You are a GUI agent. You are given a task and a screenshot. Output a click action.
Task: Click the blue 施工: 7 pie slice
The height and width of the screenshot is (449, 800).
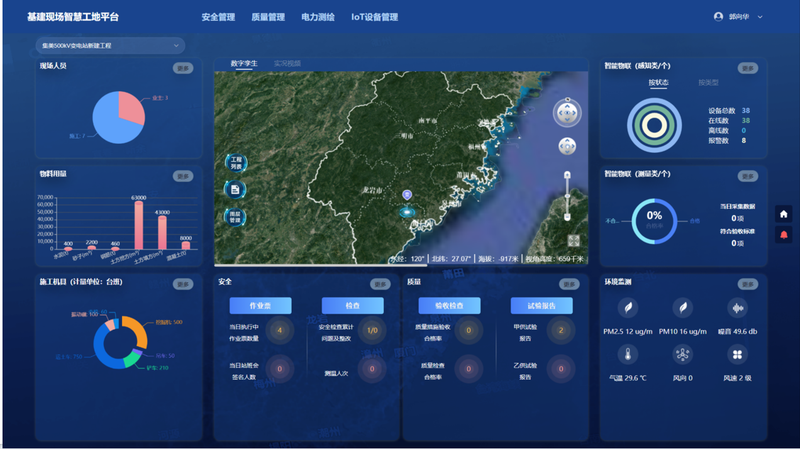click(x=111, y=125)
